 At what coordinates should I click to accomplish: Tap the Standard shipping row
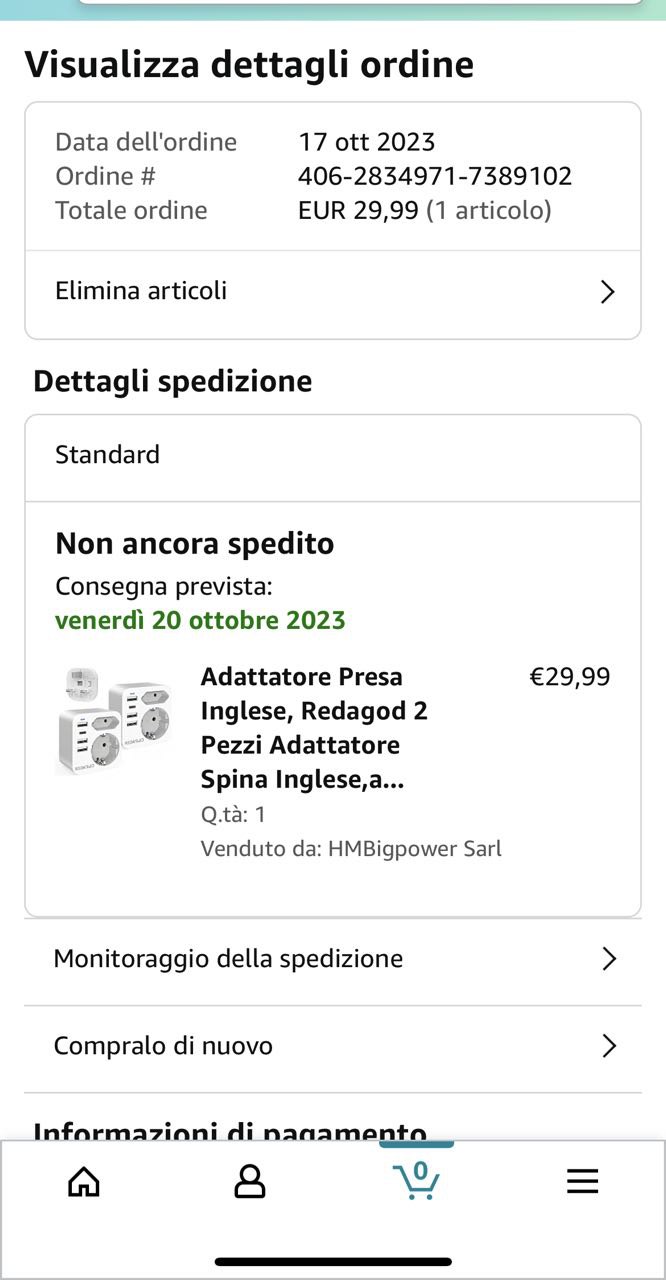click(x=333, y=455)
